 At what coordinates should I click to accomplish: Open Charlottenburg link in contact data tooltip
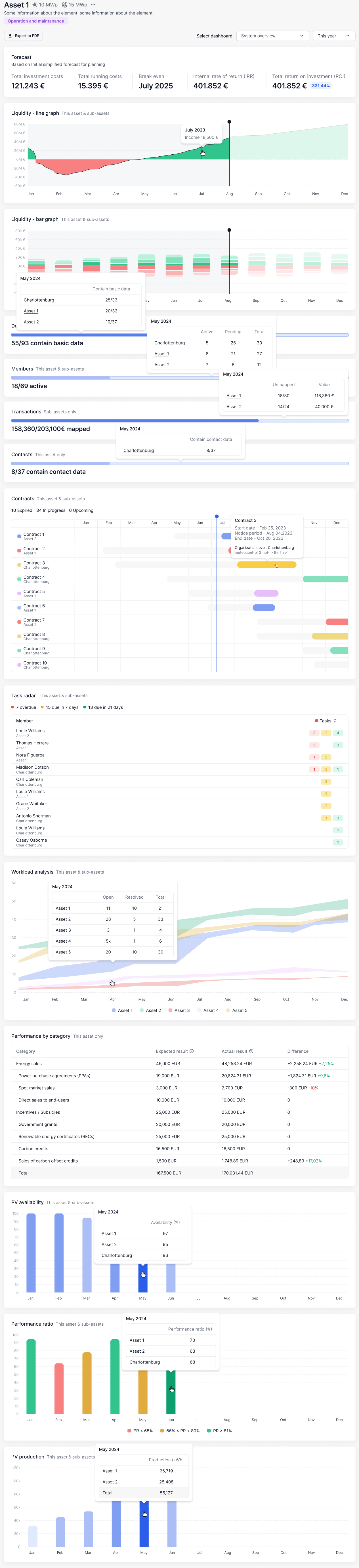tap(139, 450)
